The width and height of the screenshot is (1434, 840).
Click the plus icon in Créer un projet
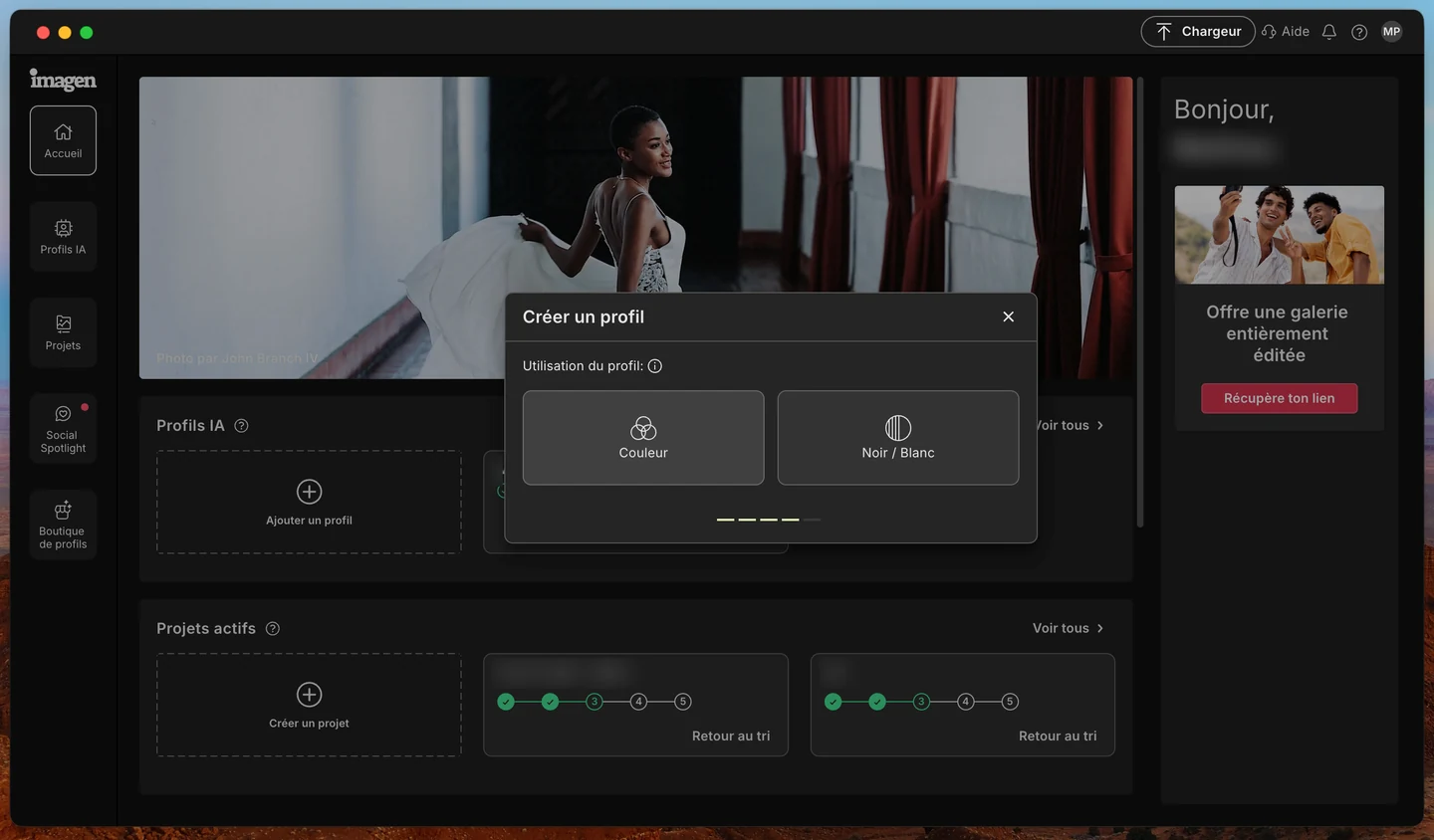[x=309, y=694]
